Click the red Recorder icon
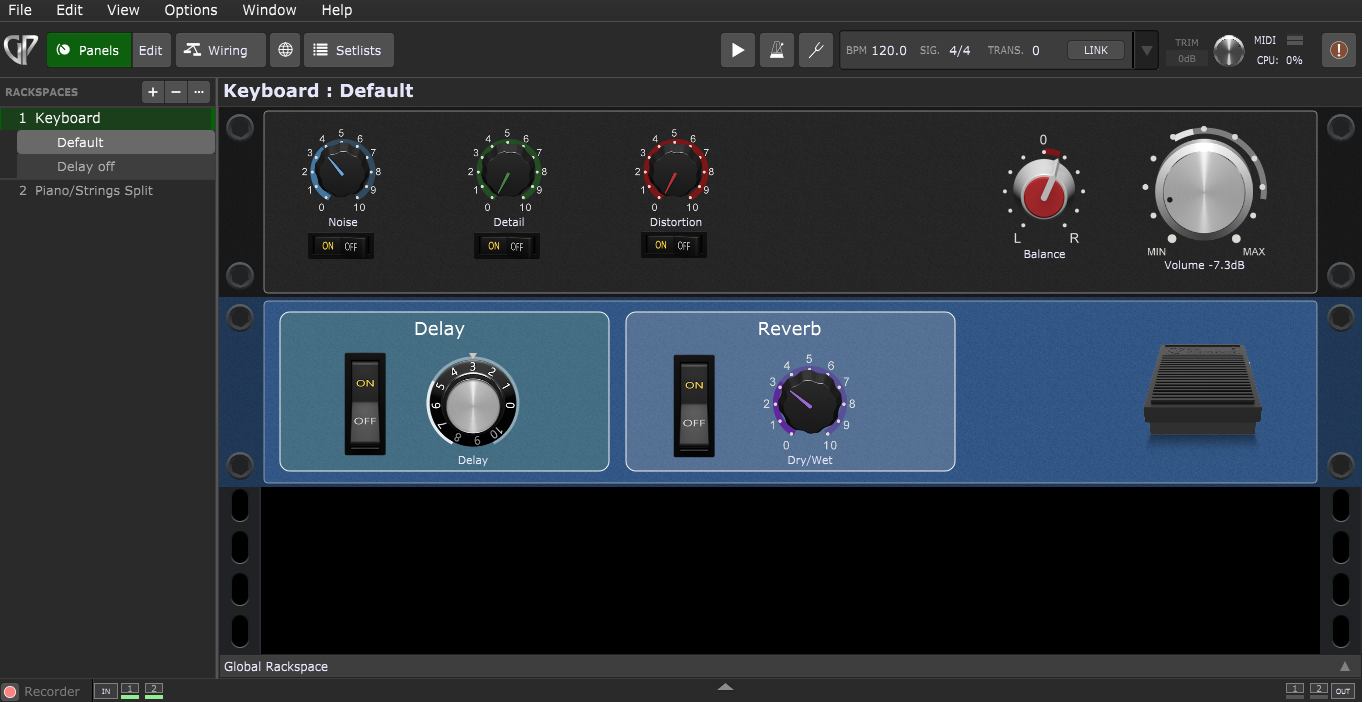The height and width of the screenshot is (702, 1366). click(10, 691)
